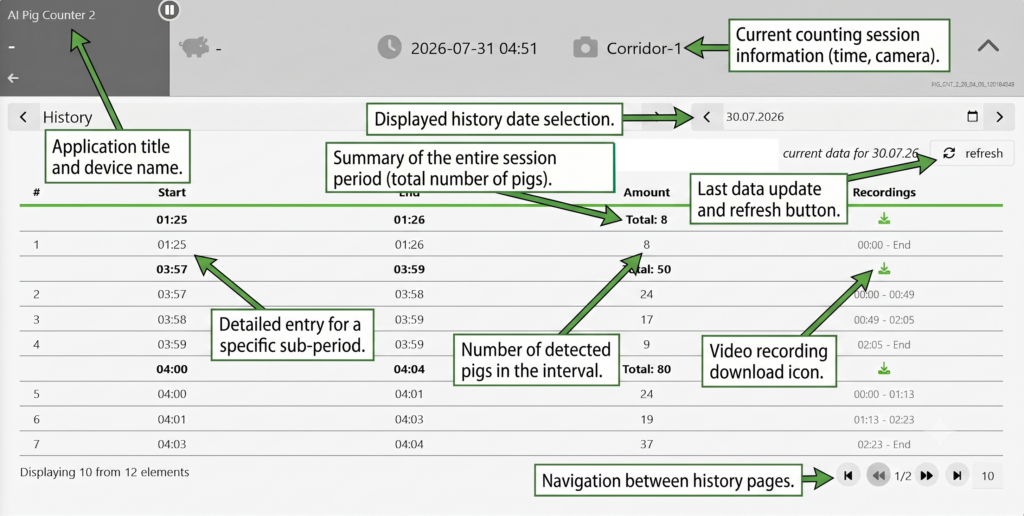Screen dimensions: 1024x516
Task: Click the AI Pig Counter 2 title
Action: tap(51, 14)
